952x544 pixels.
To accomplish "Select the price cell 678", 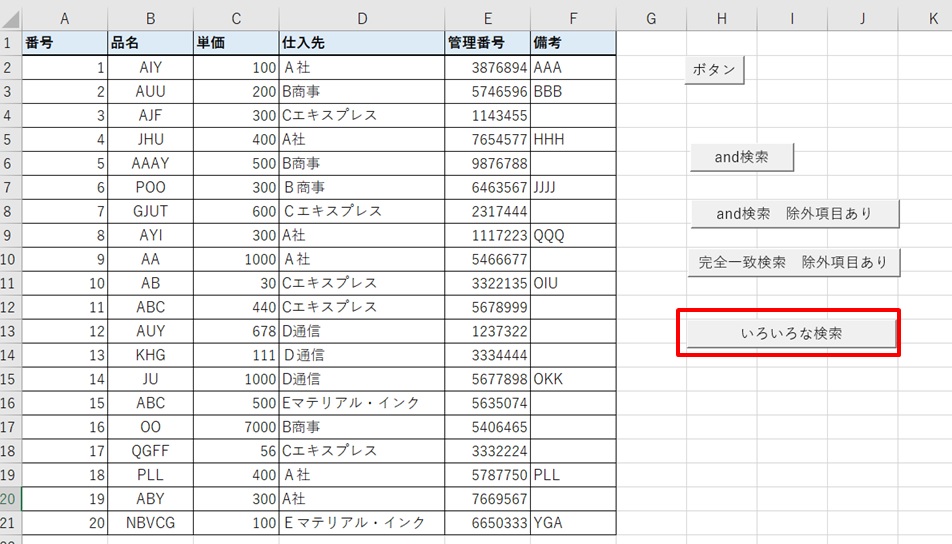I will click(236, 332).
